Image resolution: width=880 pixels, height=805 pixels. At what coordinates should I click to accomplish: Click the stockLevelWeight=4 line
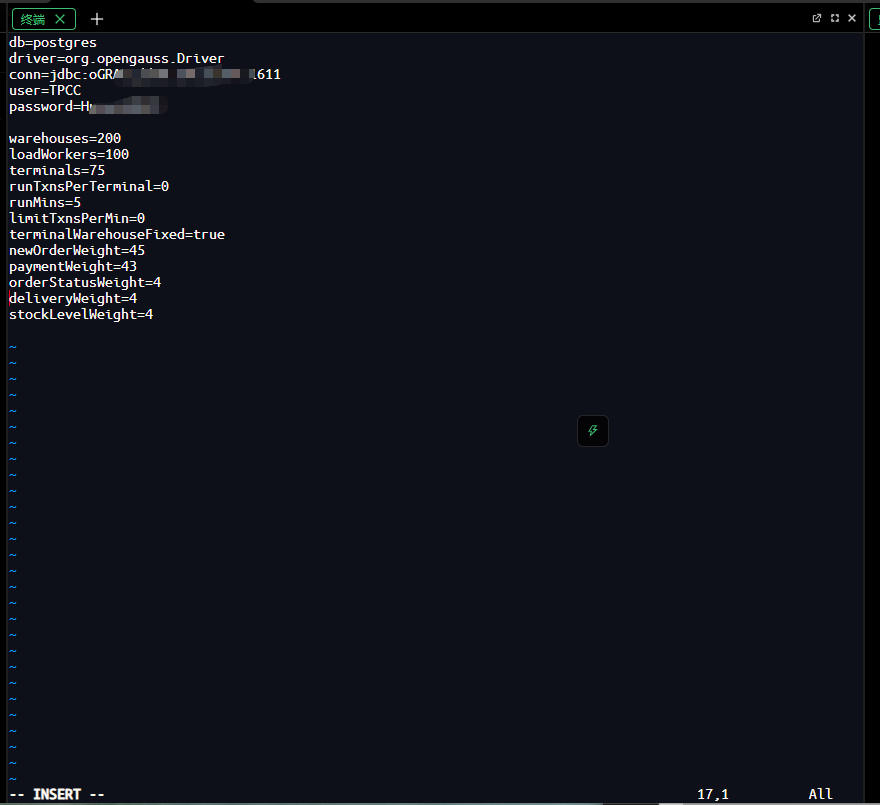tap(81, 314)
